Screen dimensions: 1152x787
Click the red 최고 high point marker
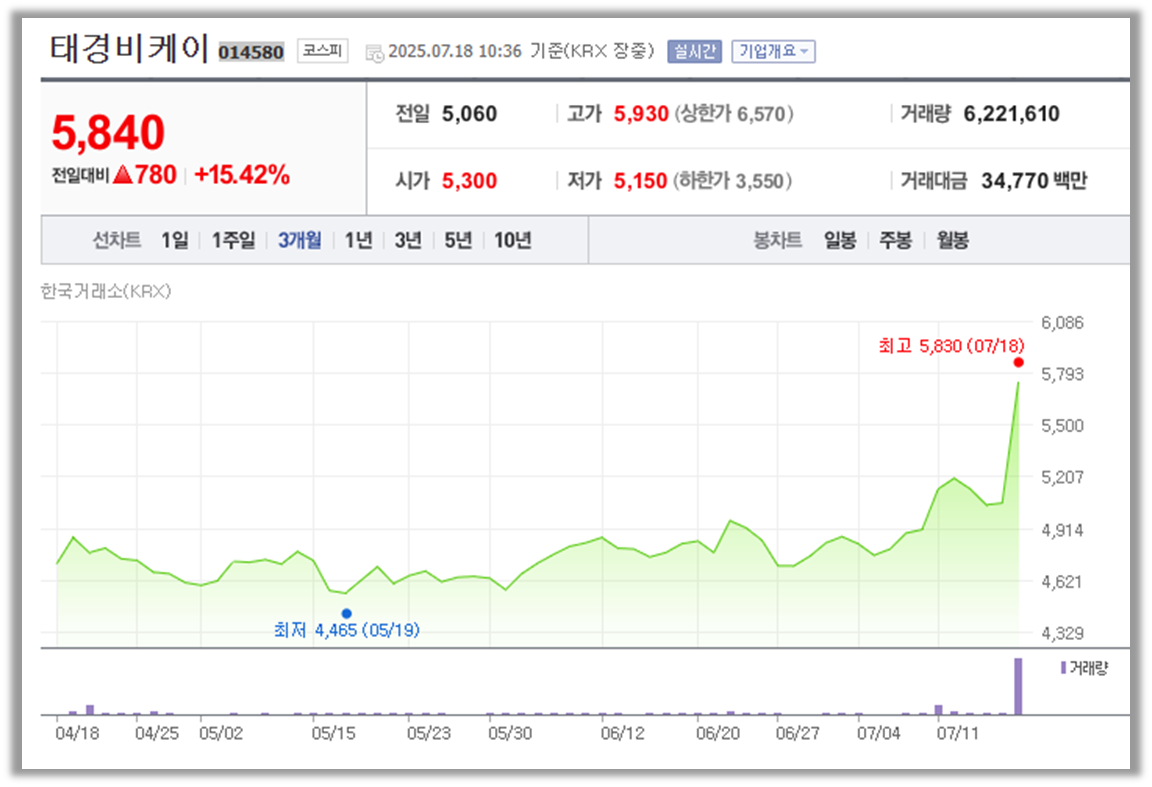tap(1018, 362)
